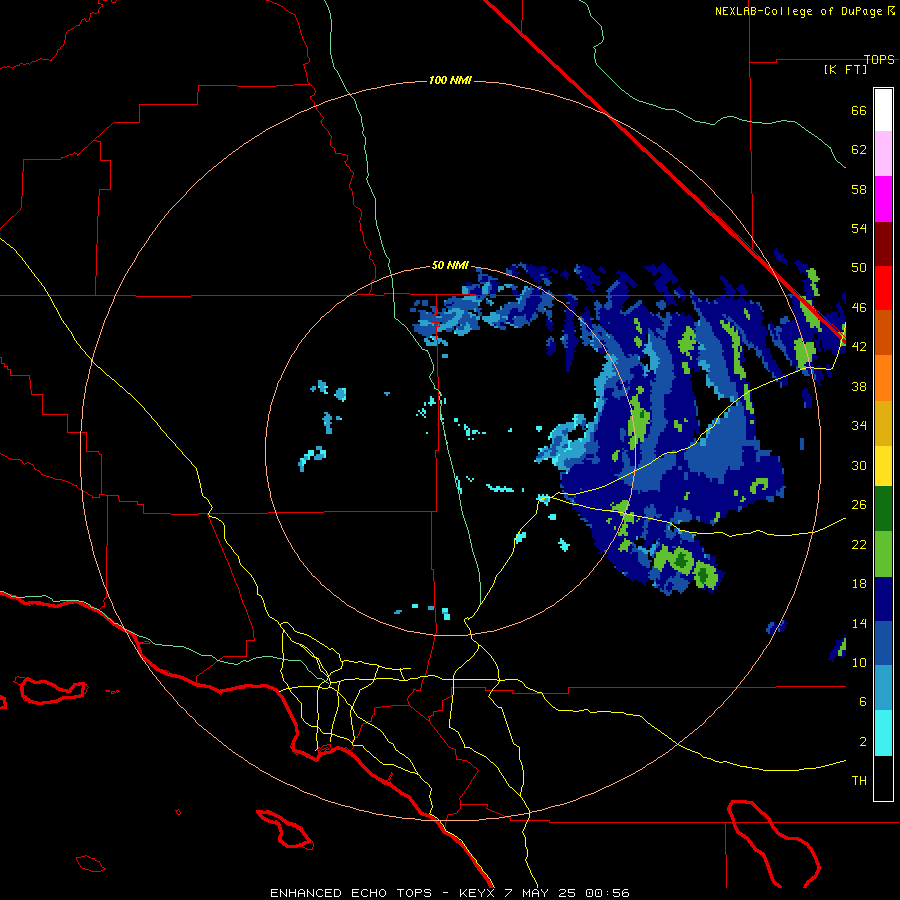Click the navy blue legend swatch
This screenshot has width=900, height=900.
tap(883, 599)
